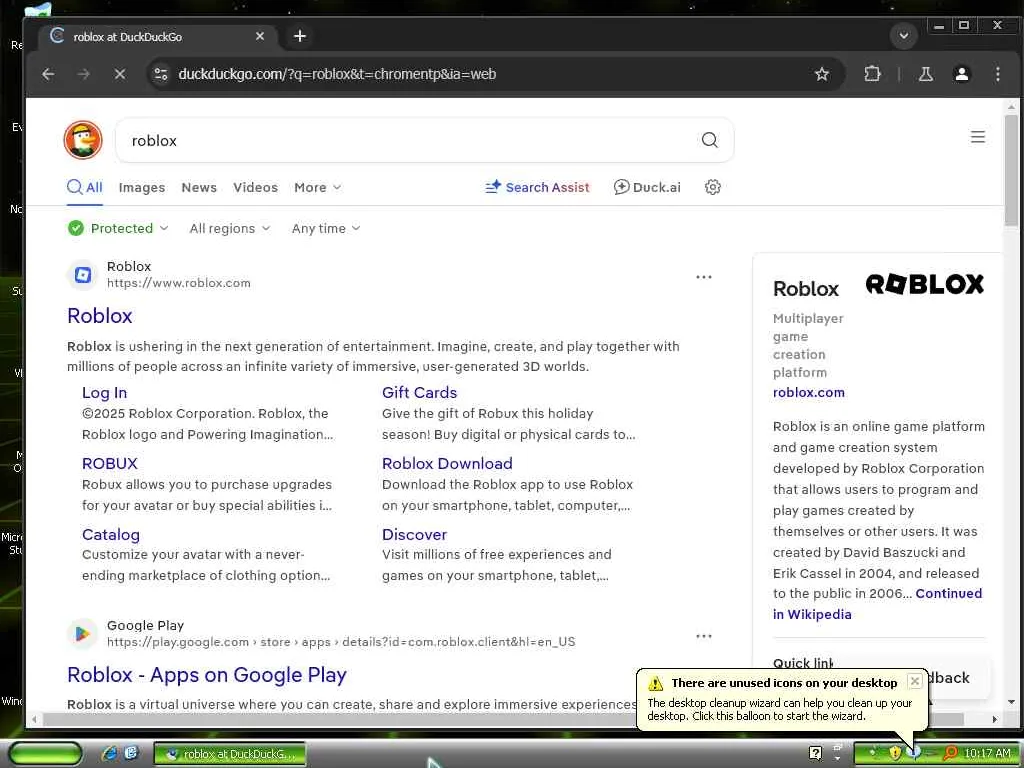
Task: Open the DuckDuckGo hamburger menu
Action: [x=978, y=137]
